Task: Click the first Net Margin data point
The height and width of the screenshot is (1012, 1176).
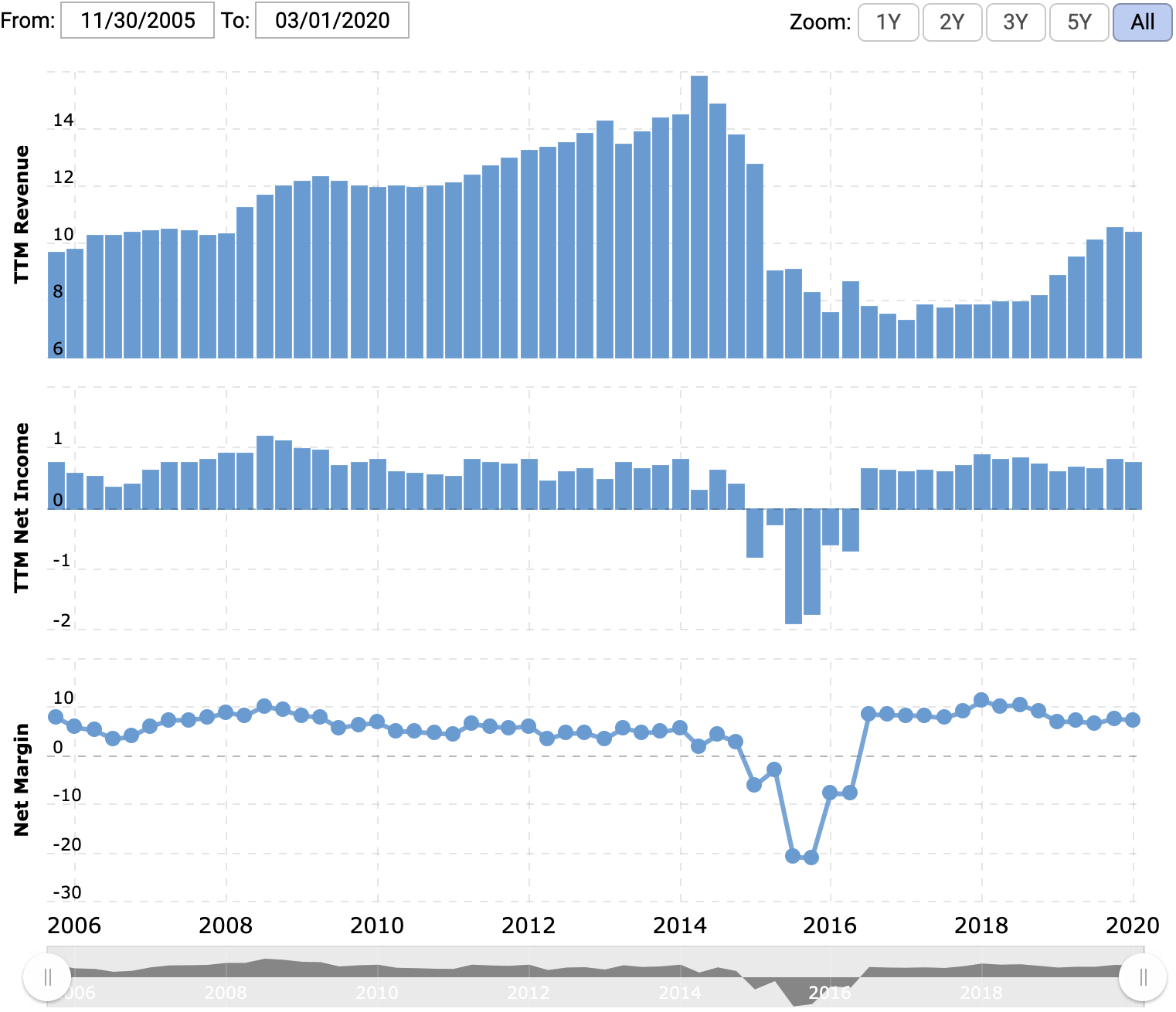Action: point(56,717)
